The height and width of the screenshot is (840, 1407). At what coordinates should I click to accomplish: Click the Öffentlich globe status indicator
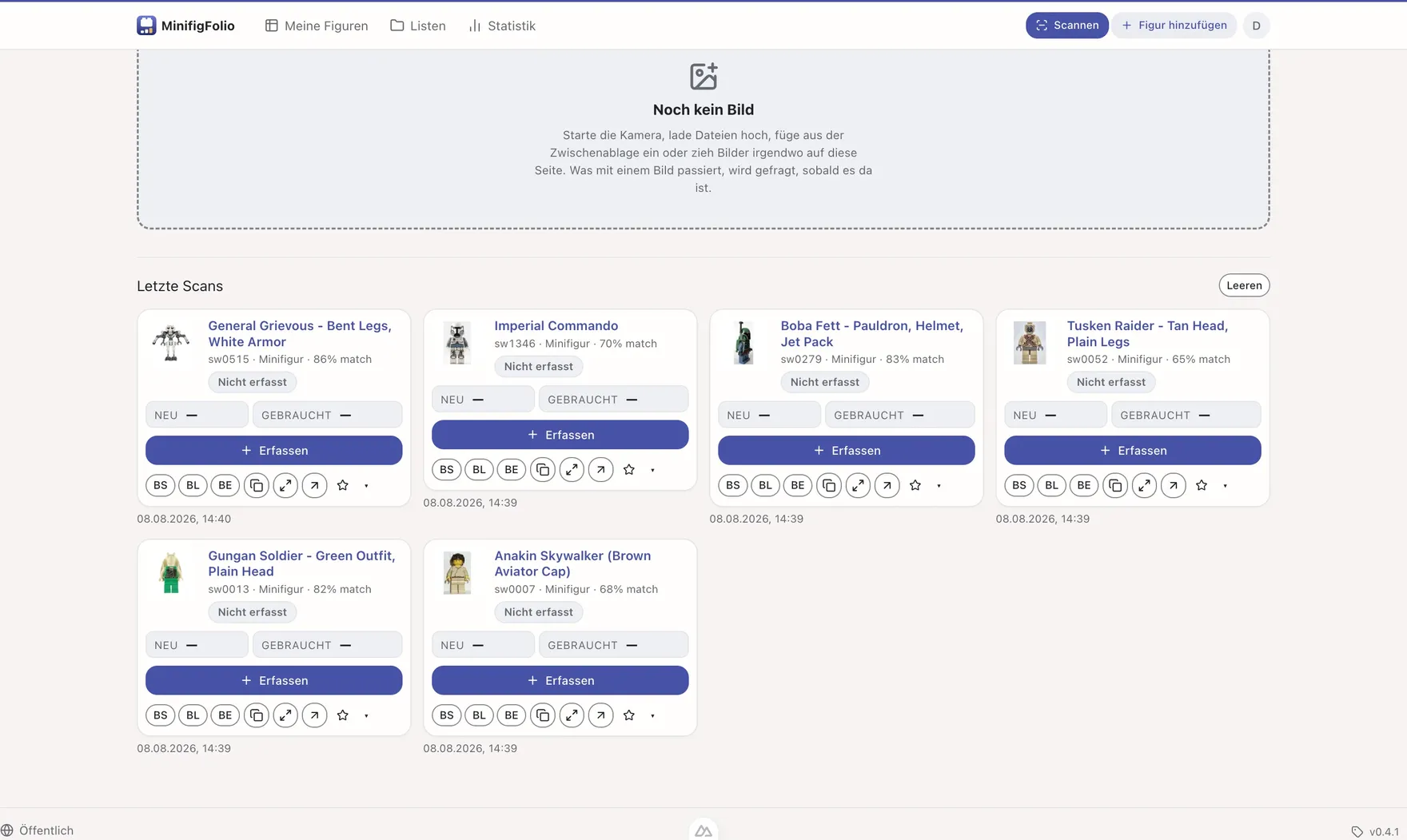[x=38, y=830]
